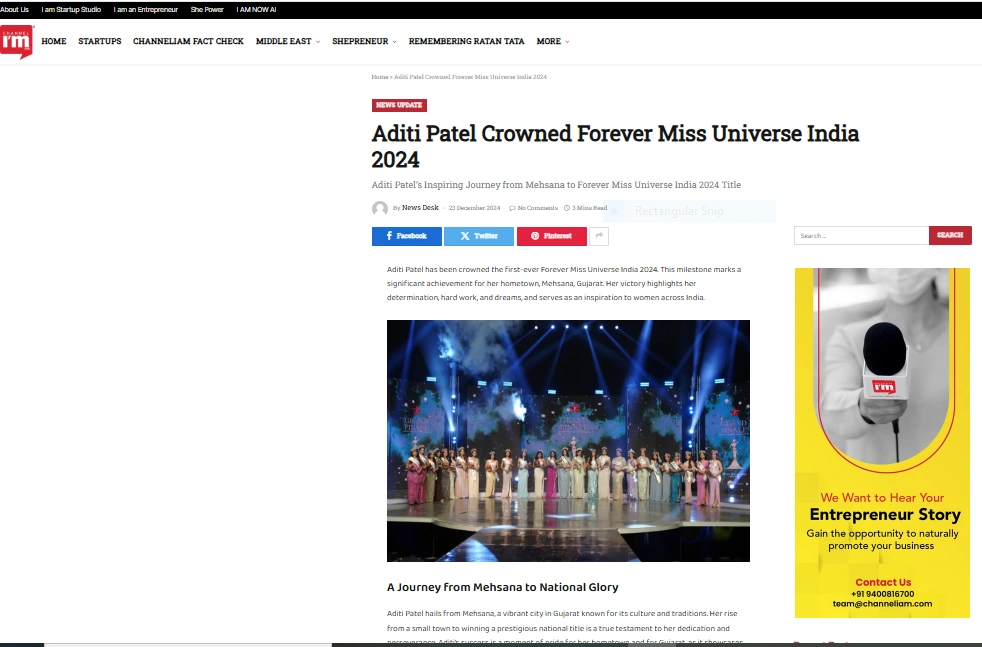Share the article via the X Twitter icon
982x647 pixels.
tap(478, 236)
